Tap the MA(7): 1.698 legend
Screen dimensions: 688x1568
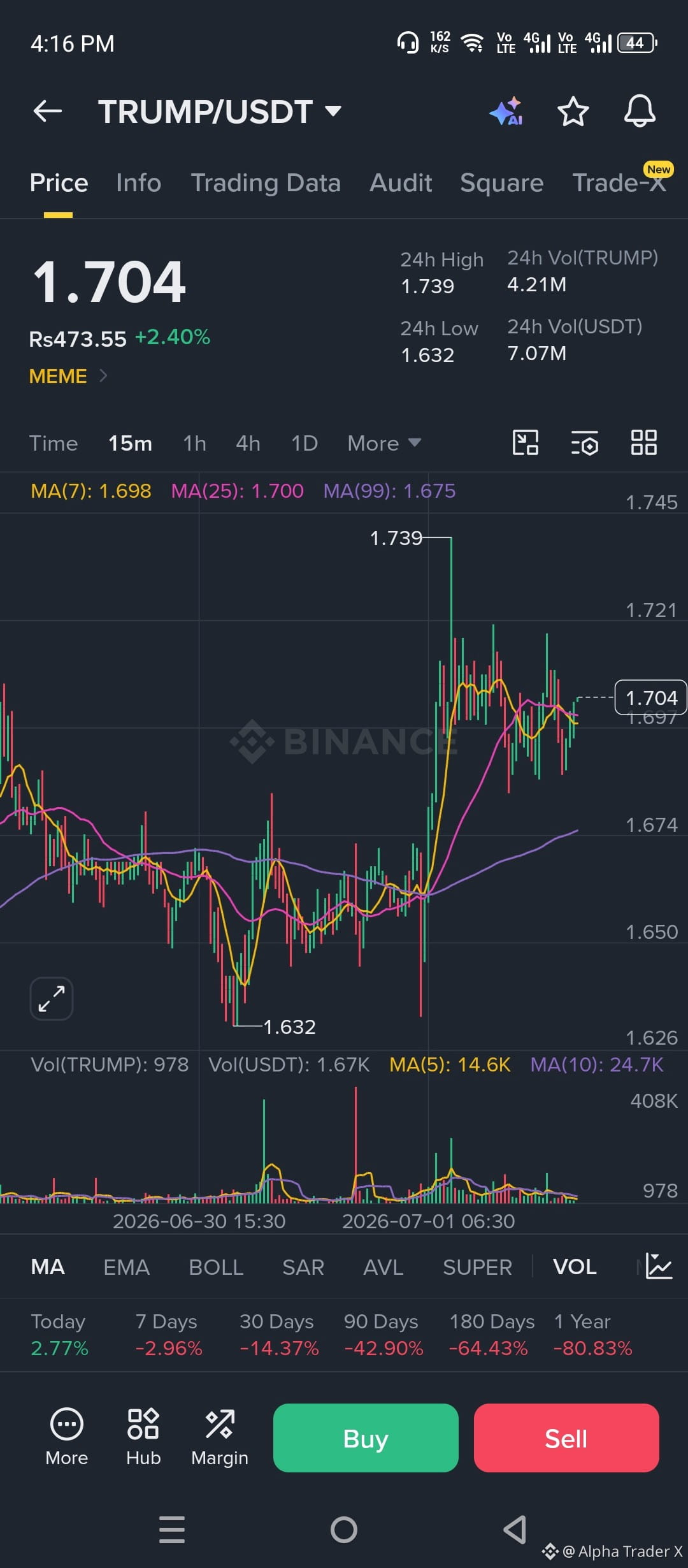point(91,491)
